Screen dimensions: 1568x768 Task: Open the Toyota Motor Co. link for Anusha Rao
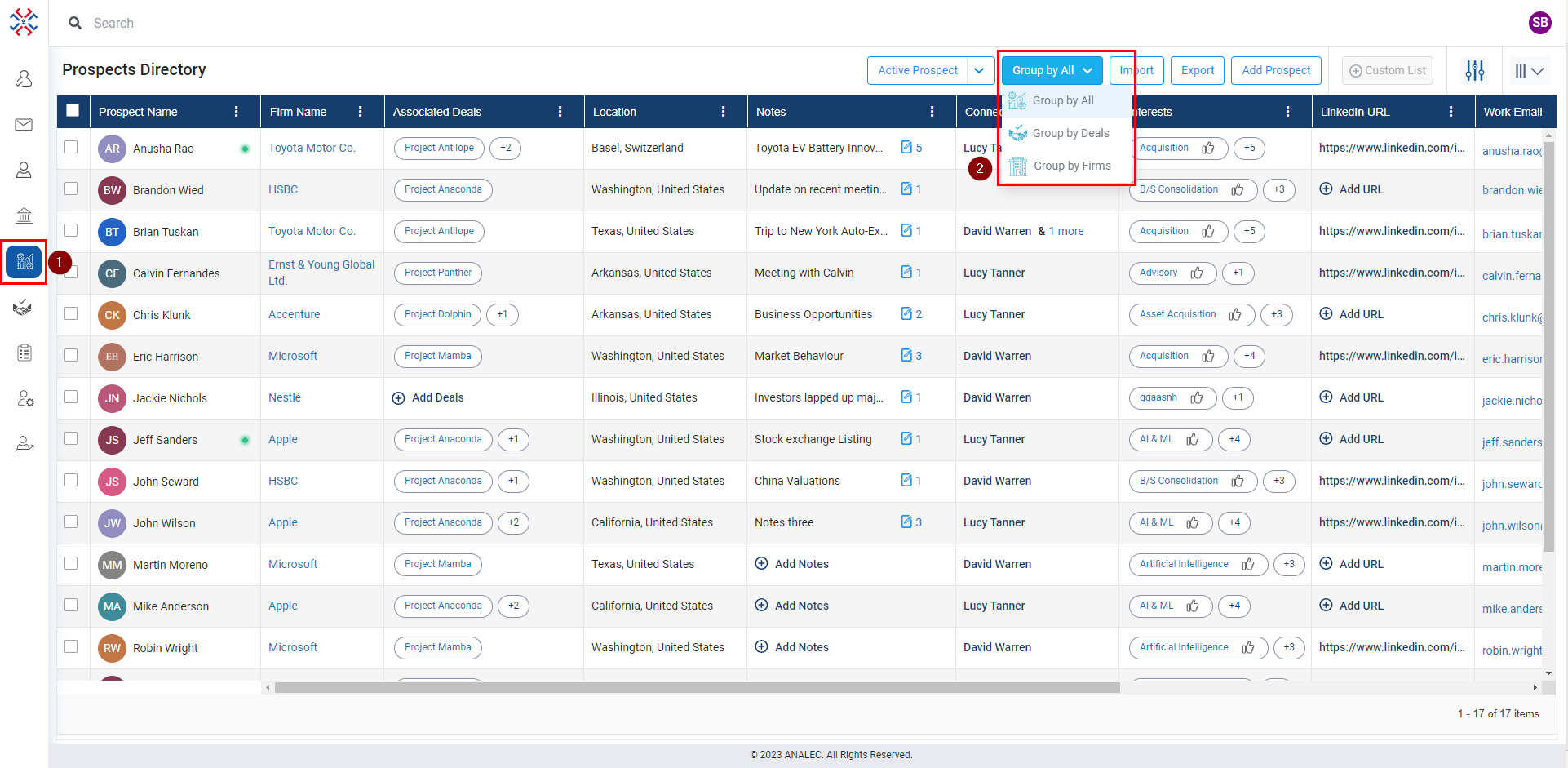tap(312, 148)
